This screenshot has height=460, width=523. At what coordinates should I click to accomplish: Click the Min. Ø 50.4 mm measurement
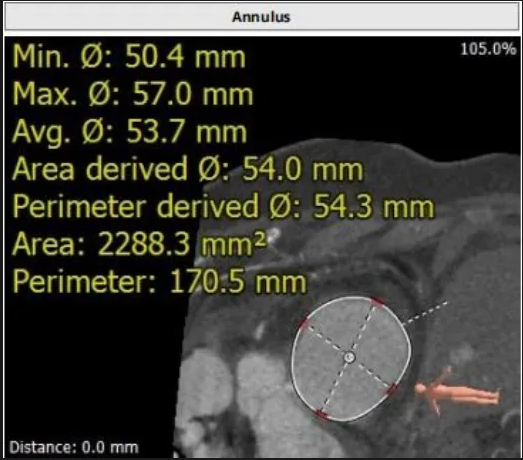click(129, 57)
